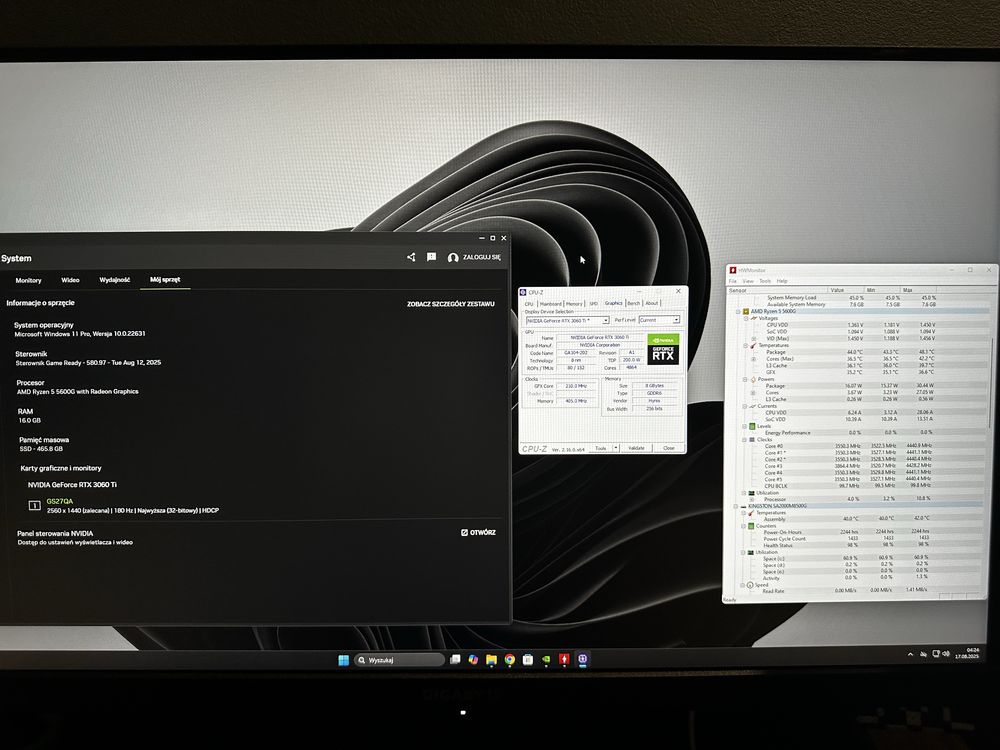Open Microsoft Store from the taskbar
Viewport: 1000px width, 750px height.
[x=527, y=659]
